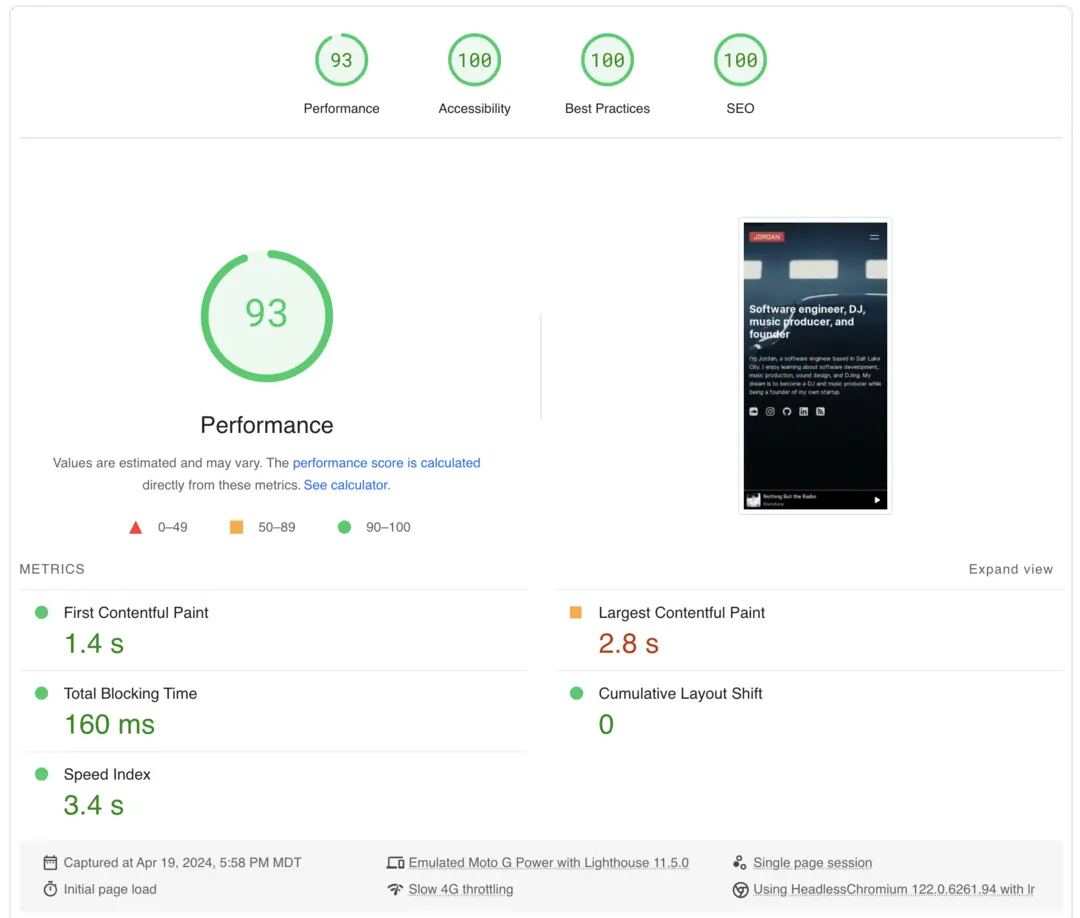Select the METRICS section heading
1080x918 pixels.
click(52, 569)
